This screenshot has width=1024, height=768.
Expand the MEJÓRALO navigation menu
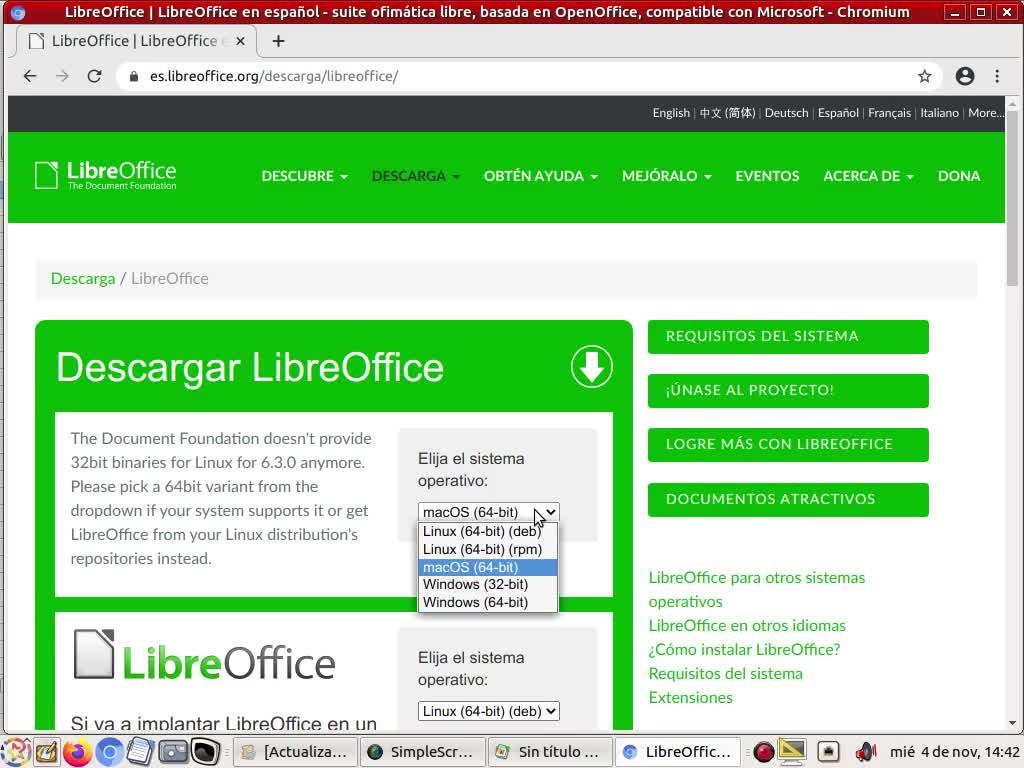(666, 176)
